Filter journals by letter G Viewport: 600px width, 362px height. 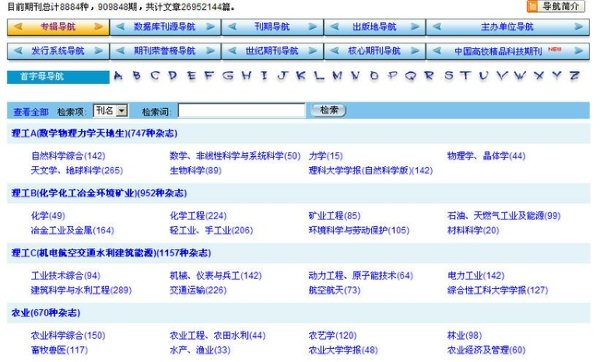228,76
